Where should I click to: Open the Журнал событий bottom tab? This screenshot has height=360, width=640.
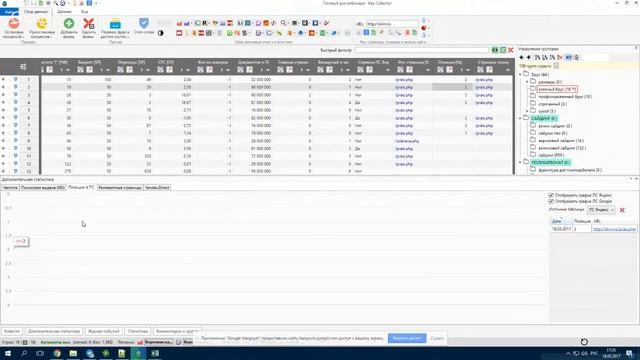tap(104, 331)
